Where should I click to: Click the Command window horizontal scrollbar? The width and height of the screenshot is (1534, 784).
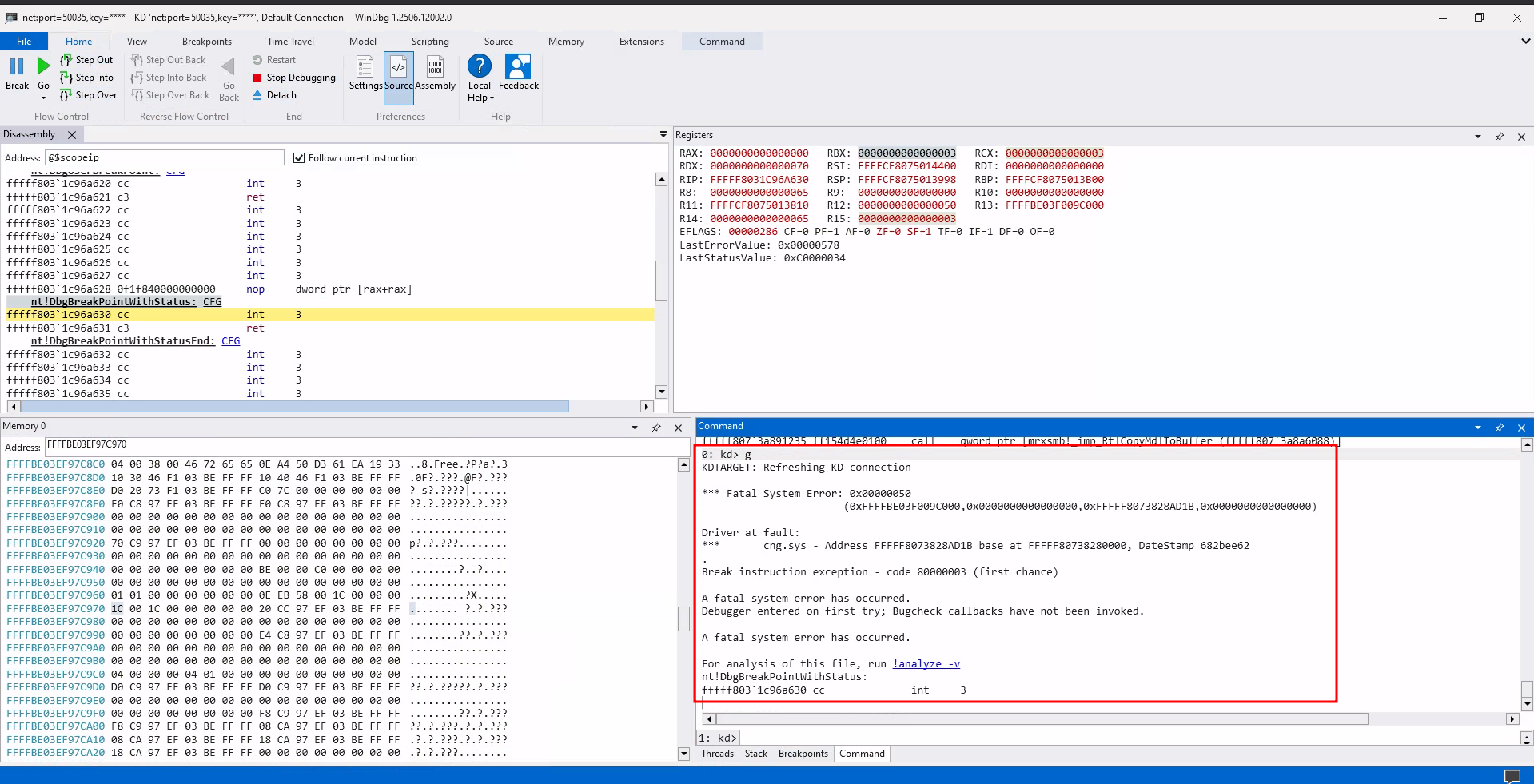click(1039, 719)
